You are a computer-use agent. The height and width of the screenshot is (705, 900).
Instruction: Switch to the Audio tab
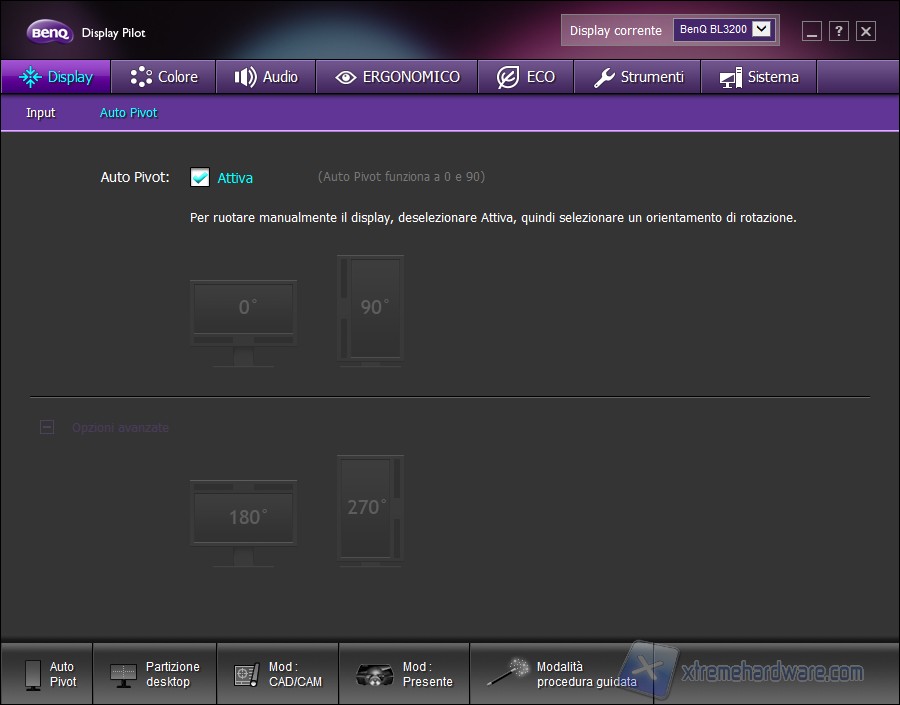pos(266,77)
